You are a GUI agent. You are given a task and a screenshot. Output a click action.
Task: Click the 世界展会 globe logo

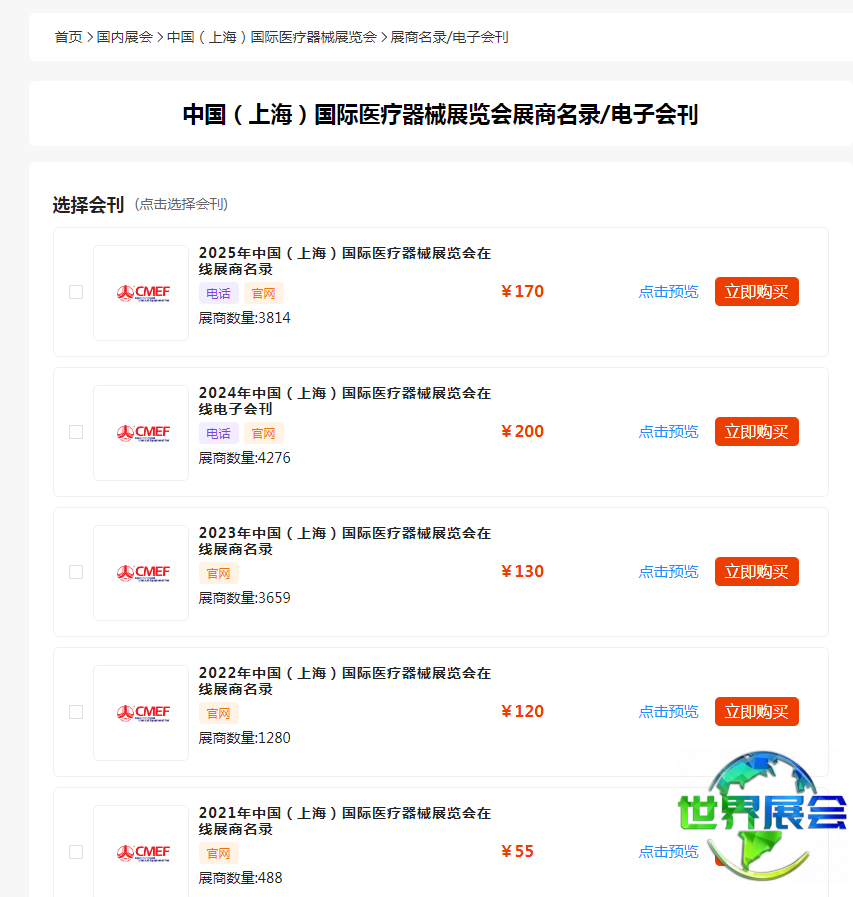pos(762,812)
